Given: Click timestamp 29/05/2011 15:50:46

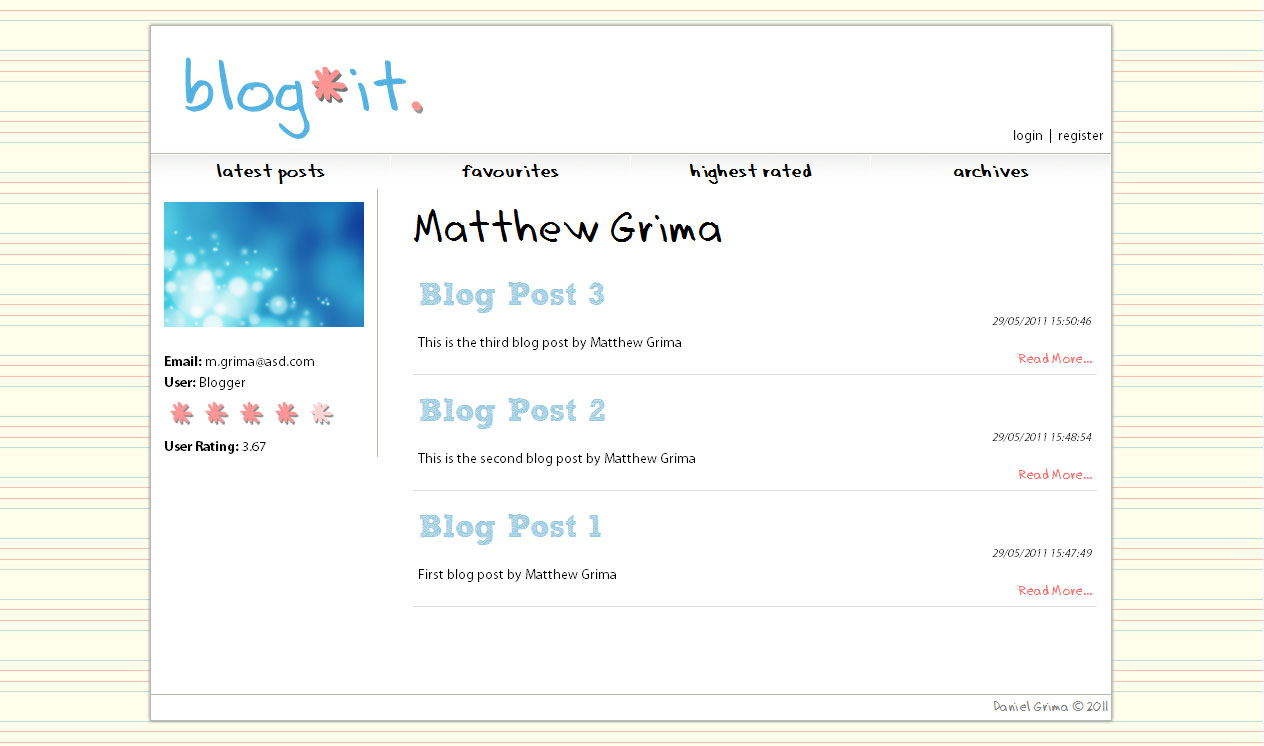Looking at the screenshot, I should pyautogui.click(x=1042, y=322).
